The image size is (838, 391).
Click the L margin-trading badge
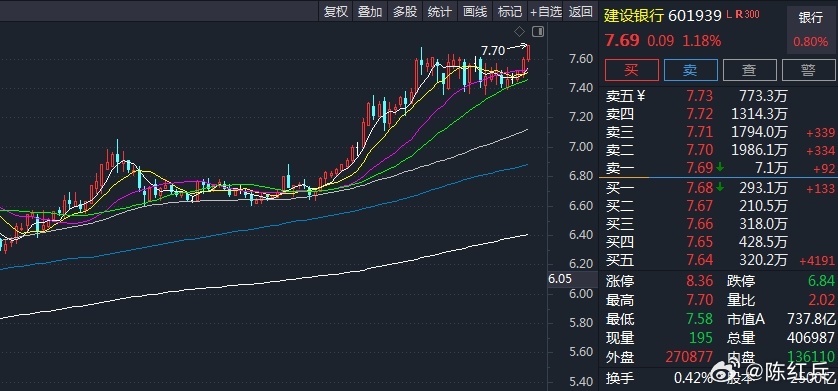[x=729, y=14]
